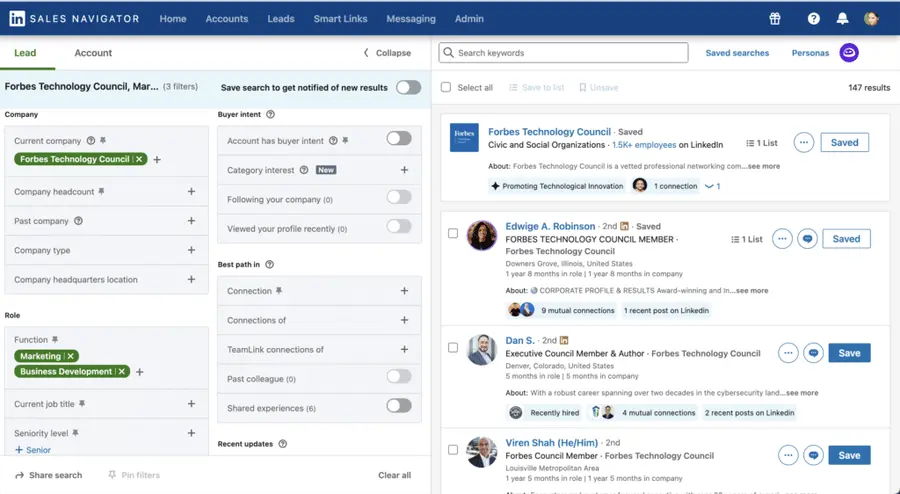Open notifications bell icon
This screenshot has width=900, height=494.
842,18
